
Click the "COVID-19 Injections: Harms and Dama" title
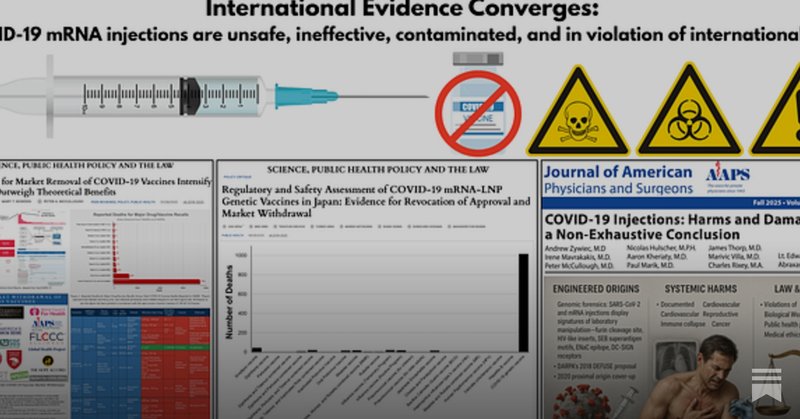pos(672,219)
